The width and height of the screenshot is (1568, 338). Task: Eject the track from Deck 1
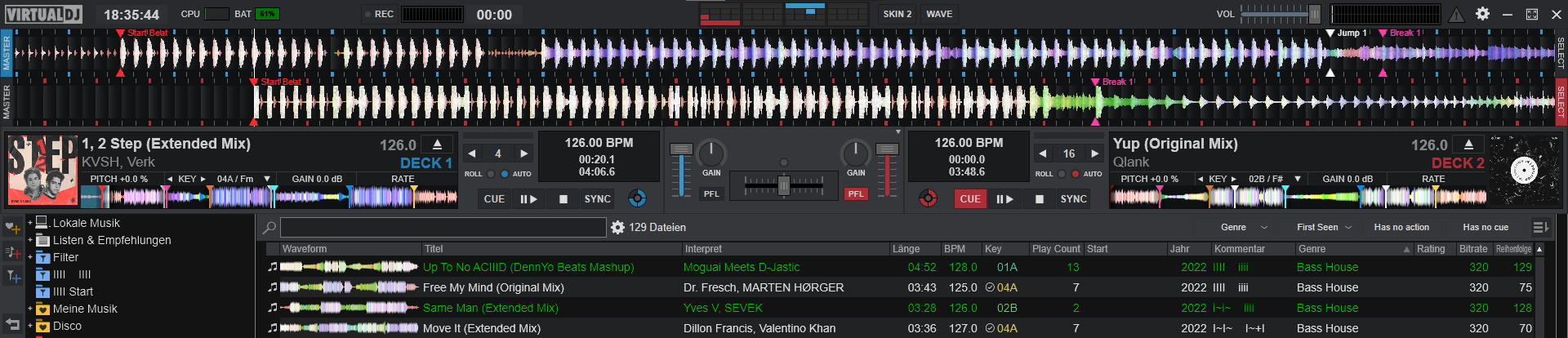click(437, 145)
